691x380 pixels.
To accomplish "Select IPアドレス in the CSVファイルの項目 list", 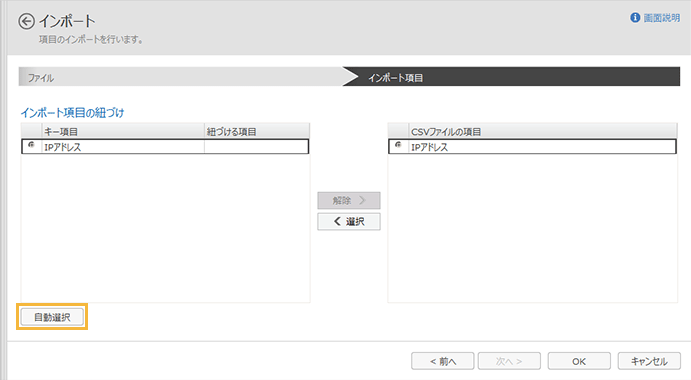I will click(x=532, y=146).
